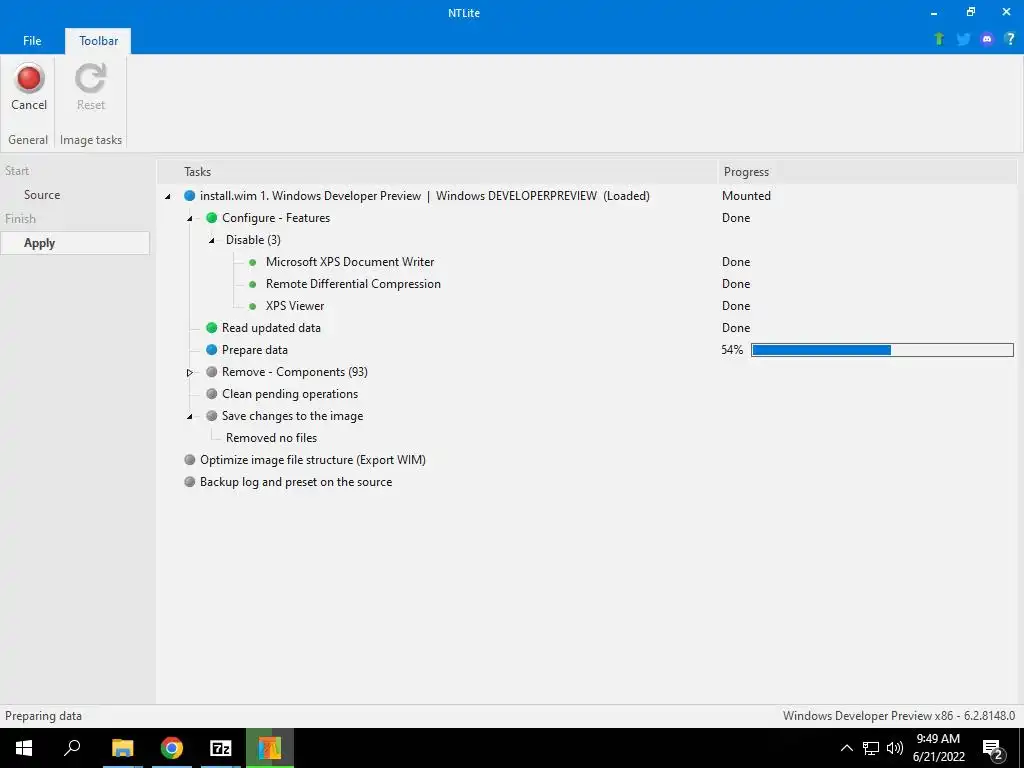1024x768 pixels.
Task: Click green dot beside Configure - Features
Action: coord(212,217)
